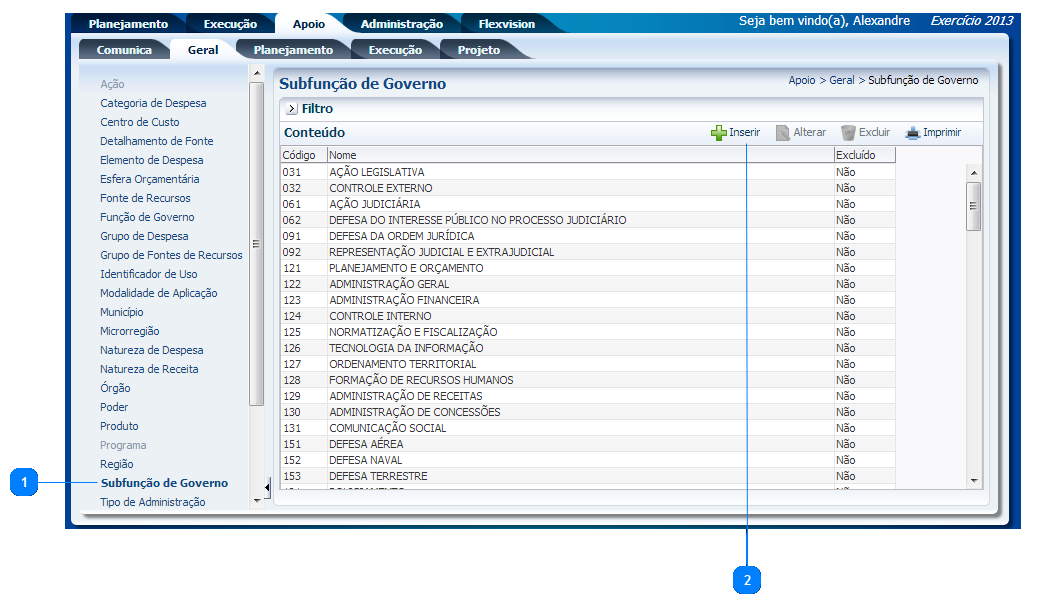Select the Comunica sub-tab
Screen dimensions: 1041x605
(x=124, y=50)
